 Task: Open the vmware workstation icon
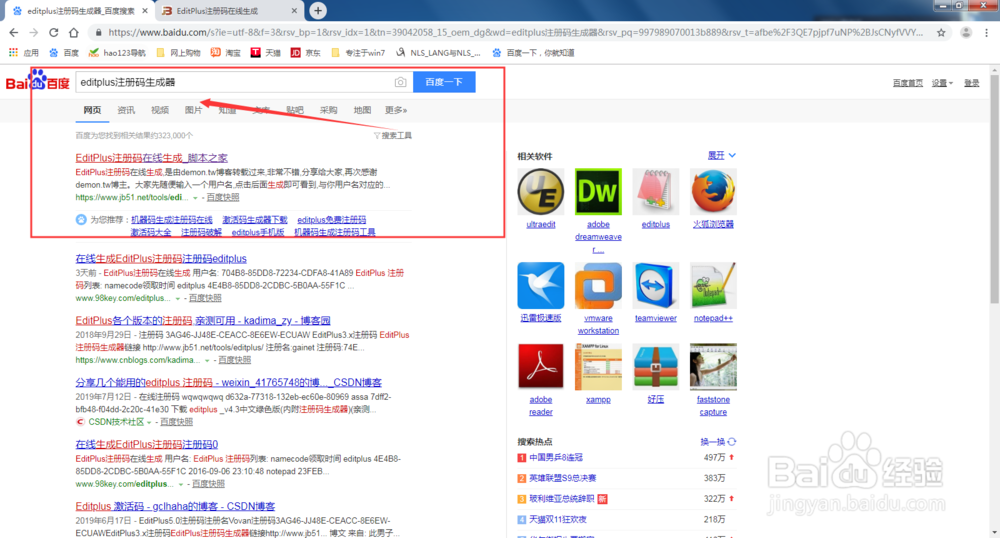point(598,285)
